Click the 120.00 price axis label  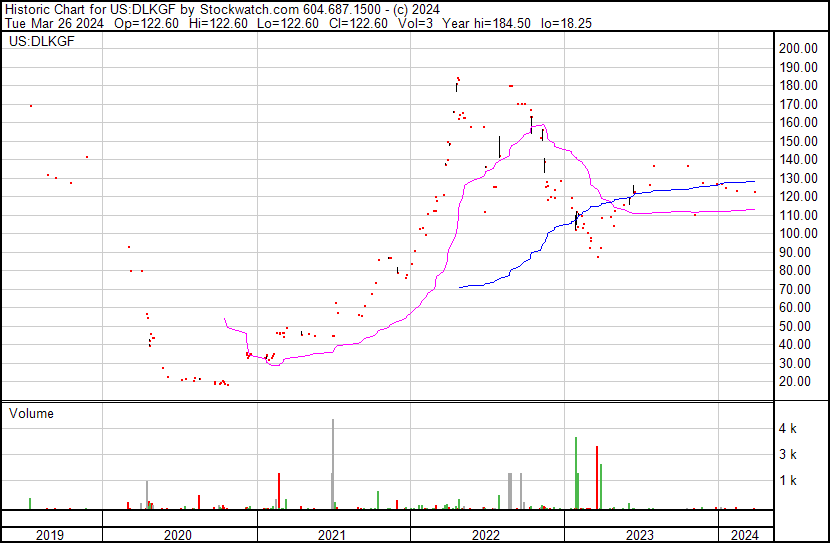click(x=798, y=196)
